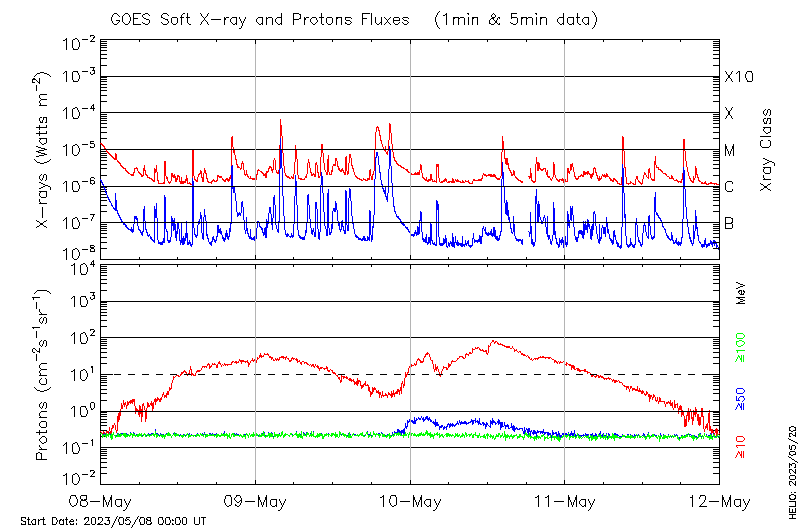Click the Xray Class axis label

coord(767,150)
